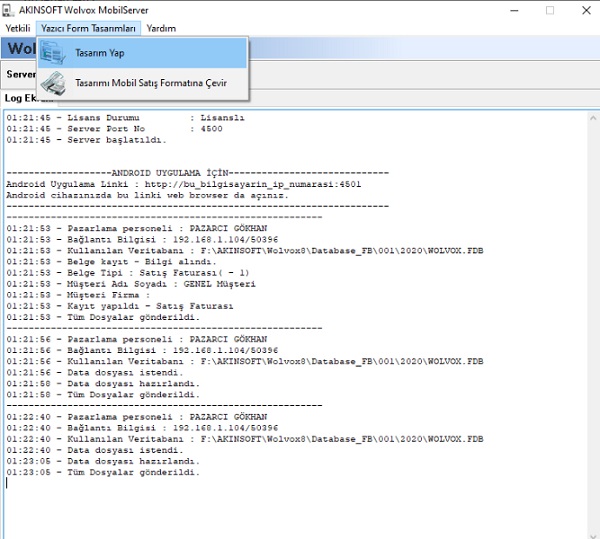
Task: Close the Yazıcı Form Tasarımları menu
Action: coord(88,28)
